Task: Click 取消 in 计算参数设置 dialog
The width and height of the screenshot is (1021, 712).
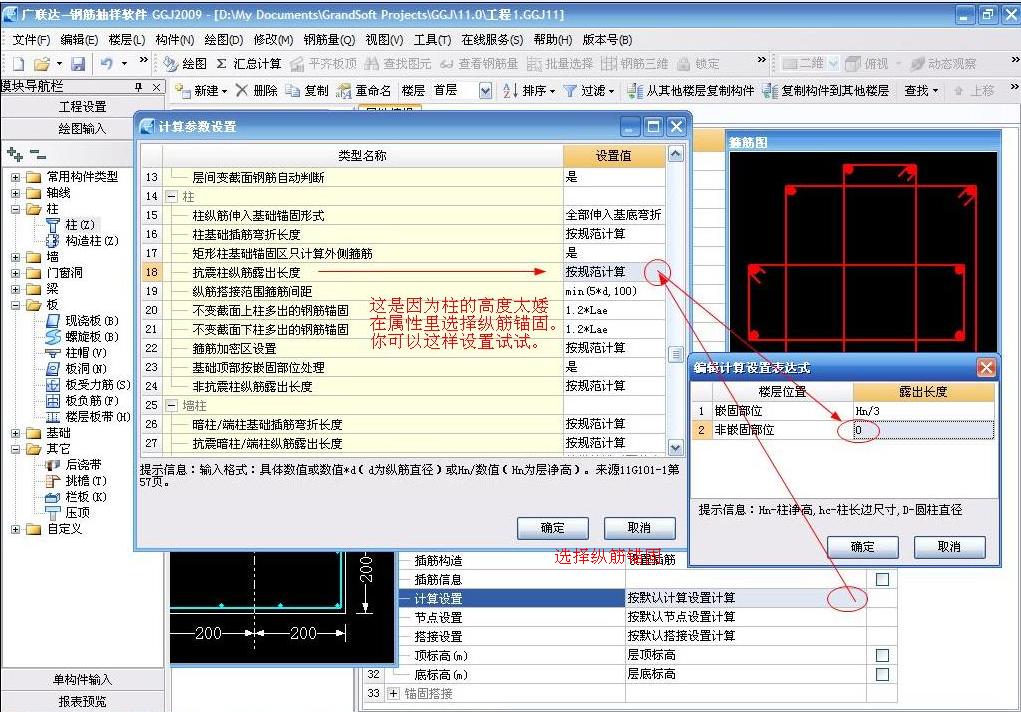Action: pyautogui.click(x=639, y=528)
